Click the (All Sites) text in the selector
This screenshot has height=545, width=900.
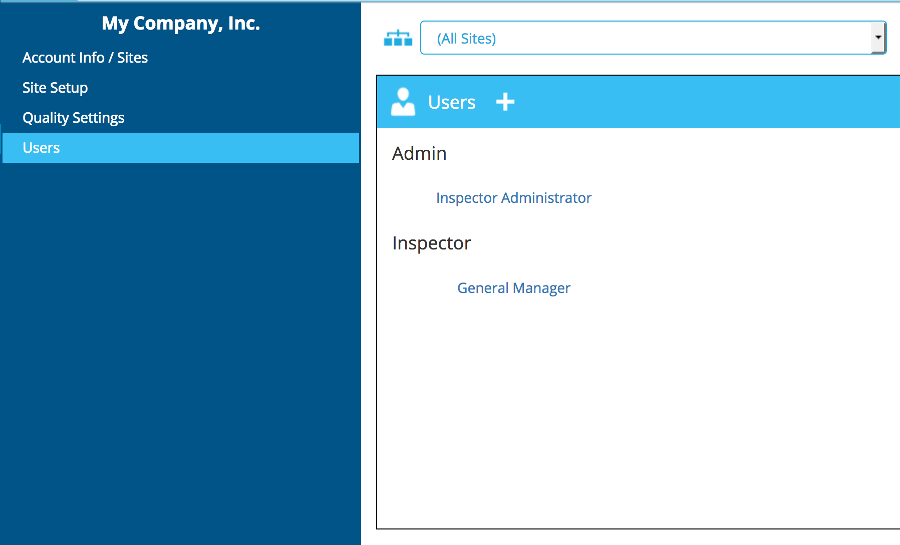pyautogui.click(x=467, y=39)
